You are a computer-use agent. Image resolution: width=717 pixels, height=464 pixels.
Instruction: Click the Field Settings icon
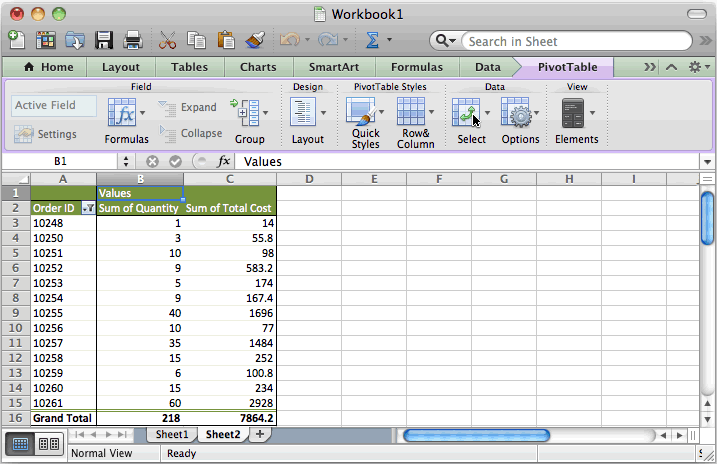[23, 134]
